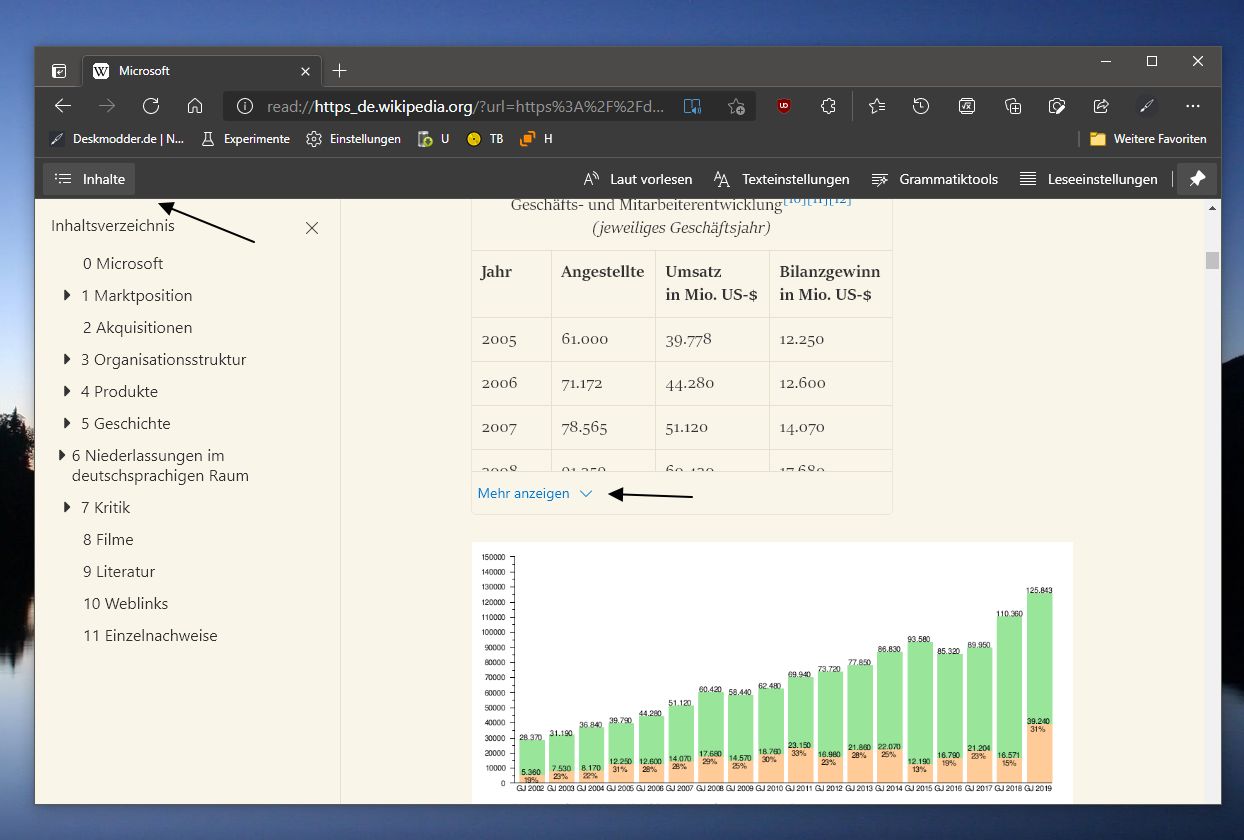1244x840 pixels.
Task: Jump to 2 Akquisitionen section
Action: 138,328
